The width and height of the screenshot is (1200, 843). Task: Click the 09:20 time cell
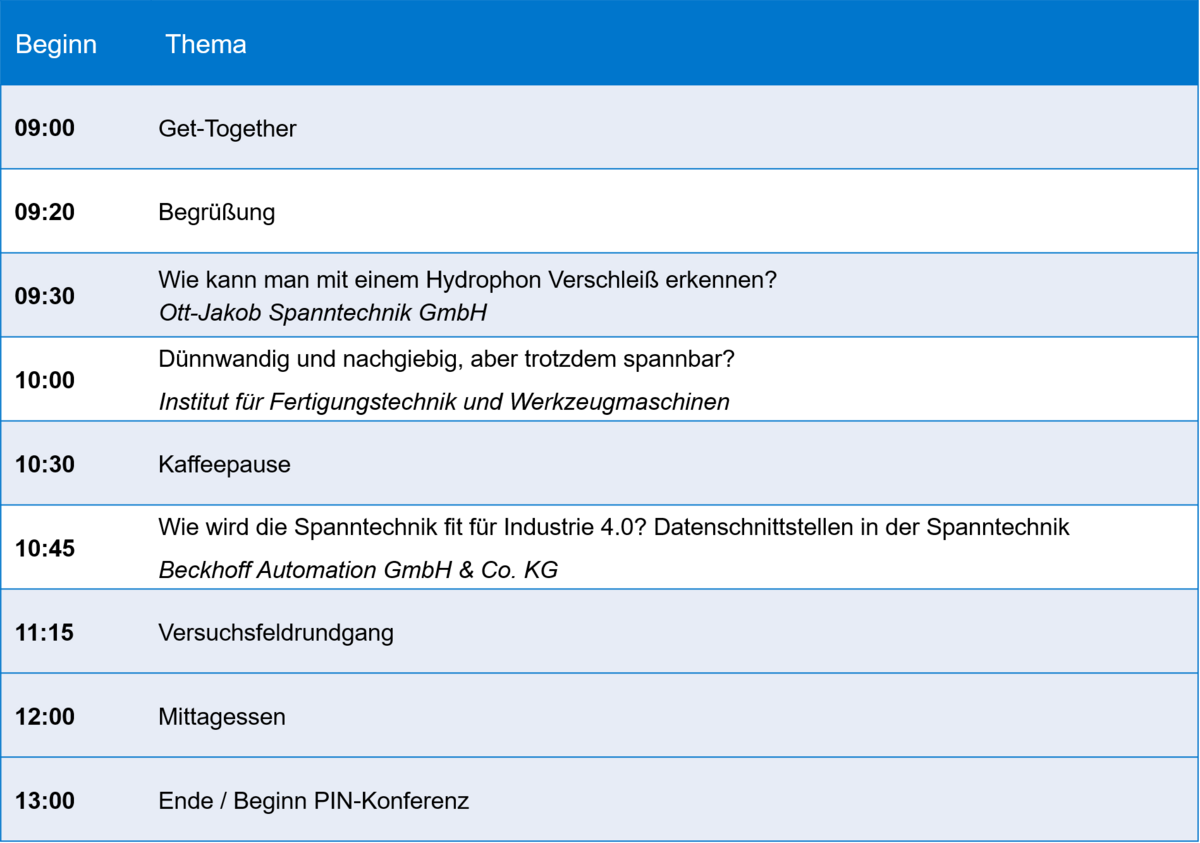pyautogui.click(x=45, y=212)
